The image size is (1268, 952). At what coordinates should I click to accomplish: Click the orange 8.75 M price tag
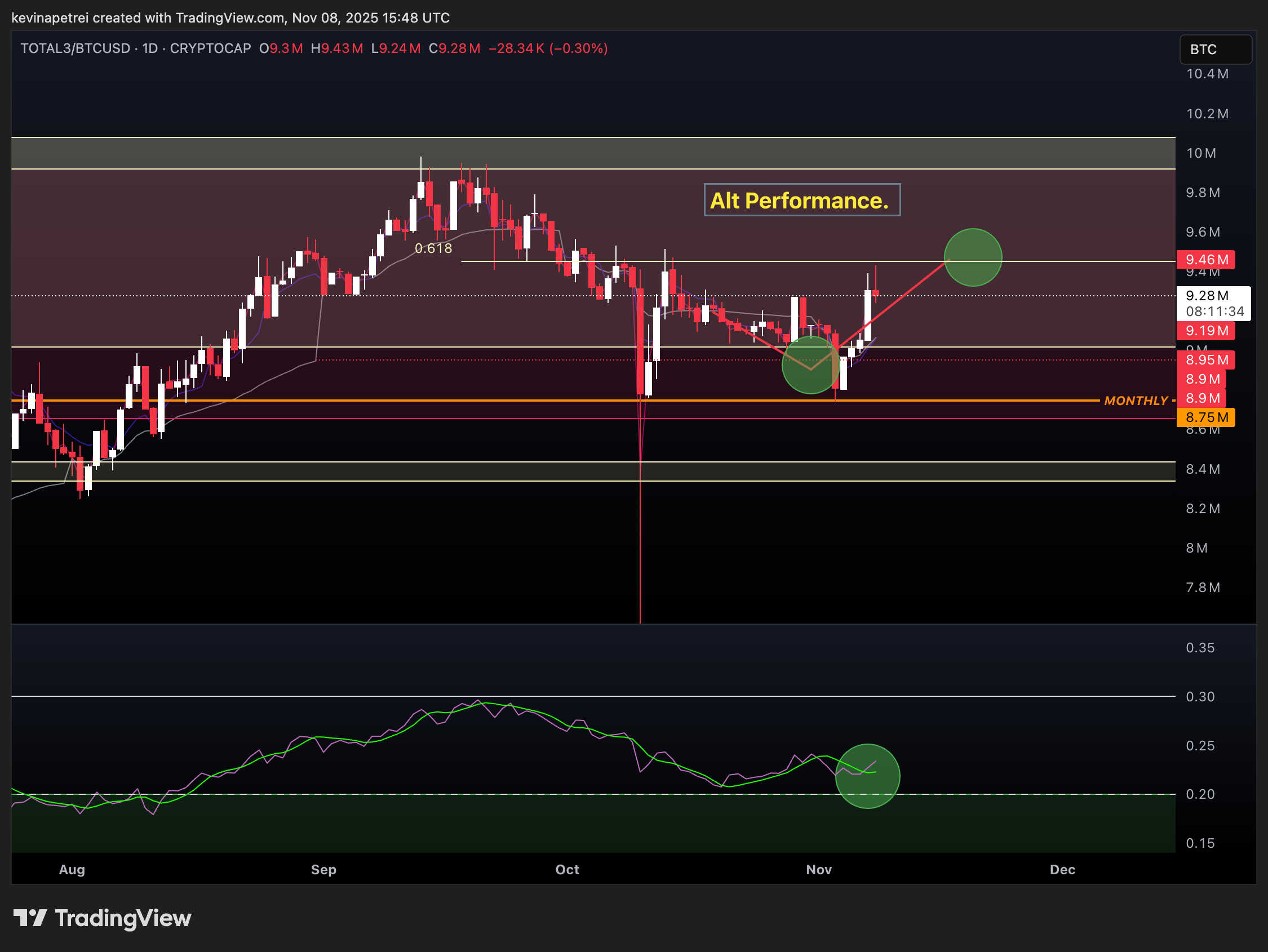(1205, 417)
